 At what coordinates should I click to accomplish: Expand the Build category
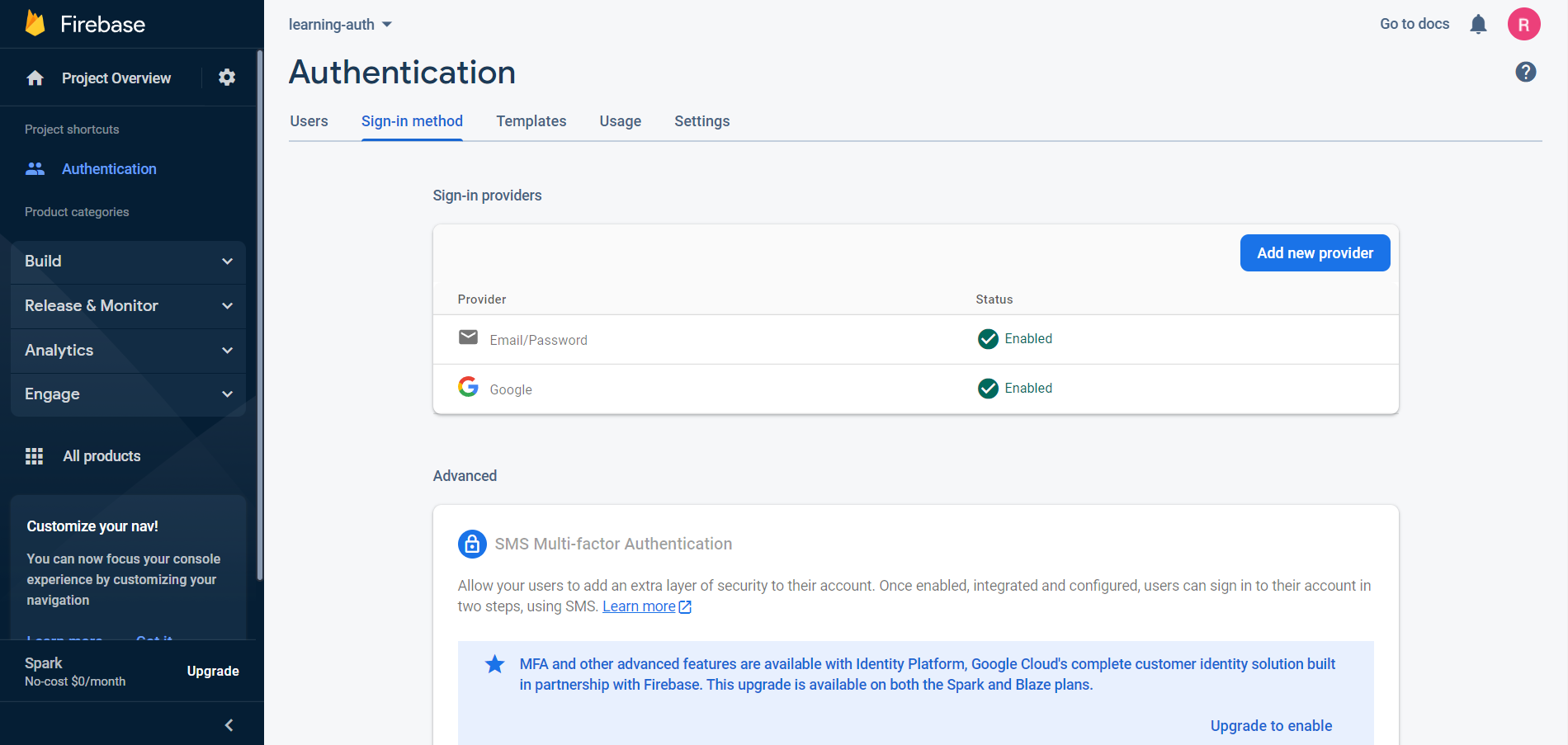(x=128, y=262)
